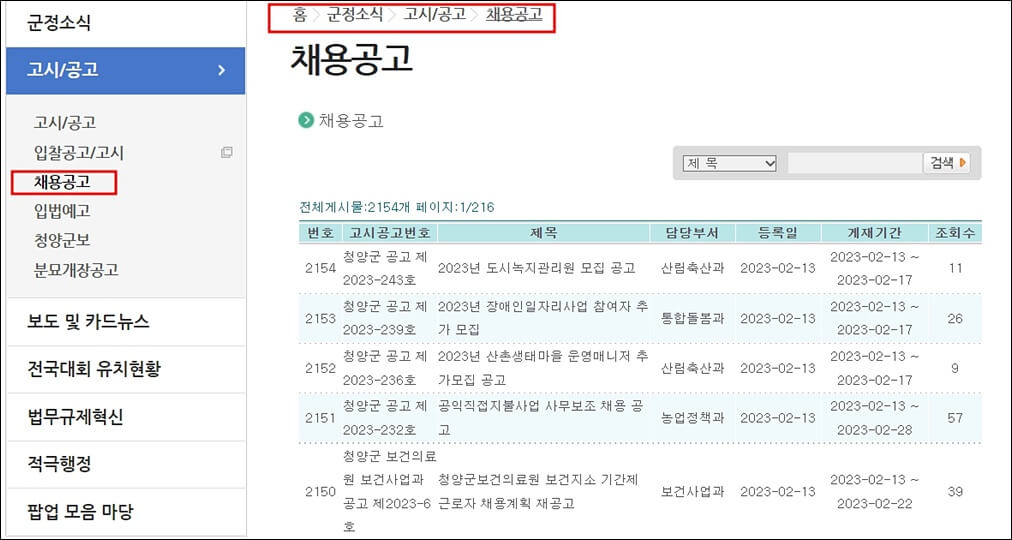Open post 2023년 산촌생태마을 운영매니저 추가모집 공고

(x=543, y=368)
